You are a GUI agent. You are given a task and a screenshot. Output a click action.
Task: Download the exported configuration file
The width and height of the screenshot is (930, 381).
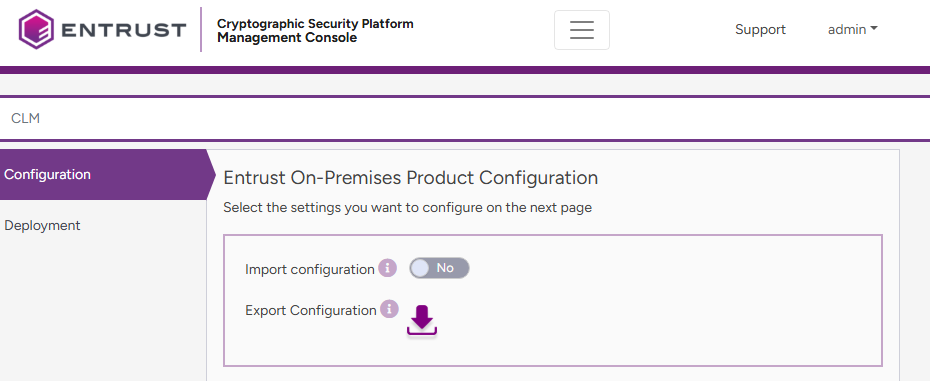(x=422, y=320)
